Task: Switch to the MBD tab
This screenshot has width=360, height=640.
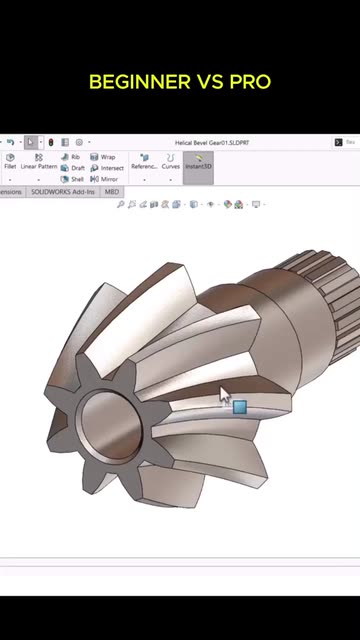Action: (112, 192)
